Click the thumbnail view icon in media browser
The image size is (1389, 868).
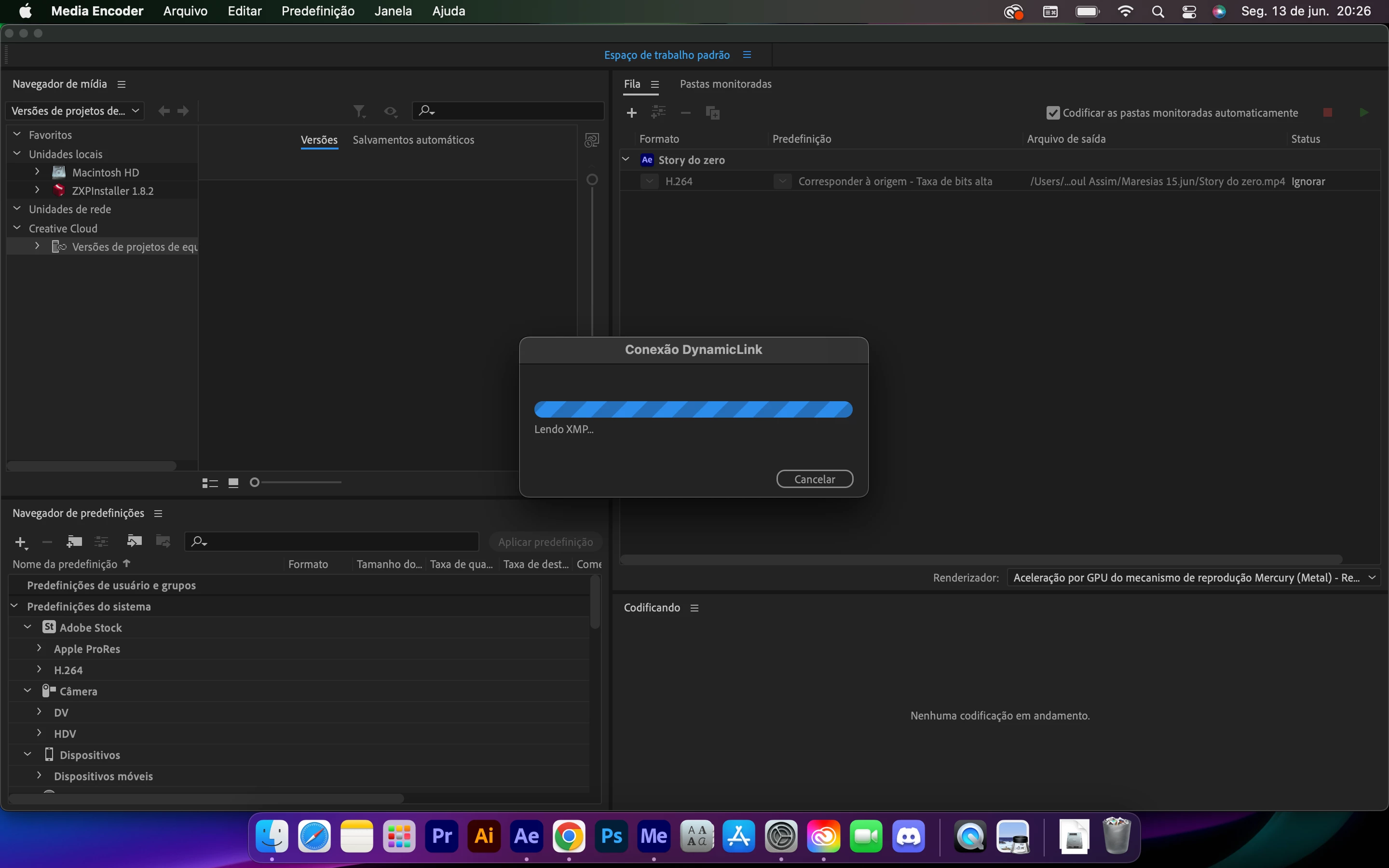[x=233, y=483]
